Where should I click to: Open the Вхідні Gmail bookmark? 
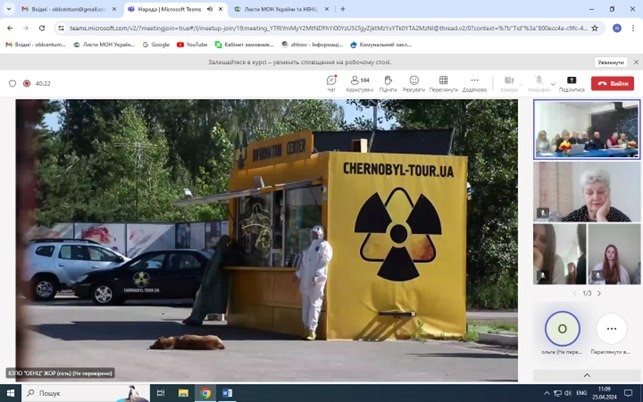point(36,44)
